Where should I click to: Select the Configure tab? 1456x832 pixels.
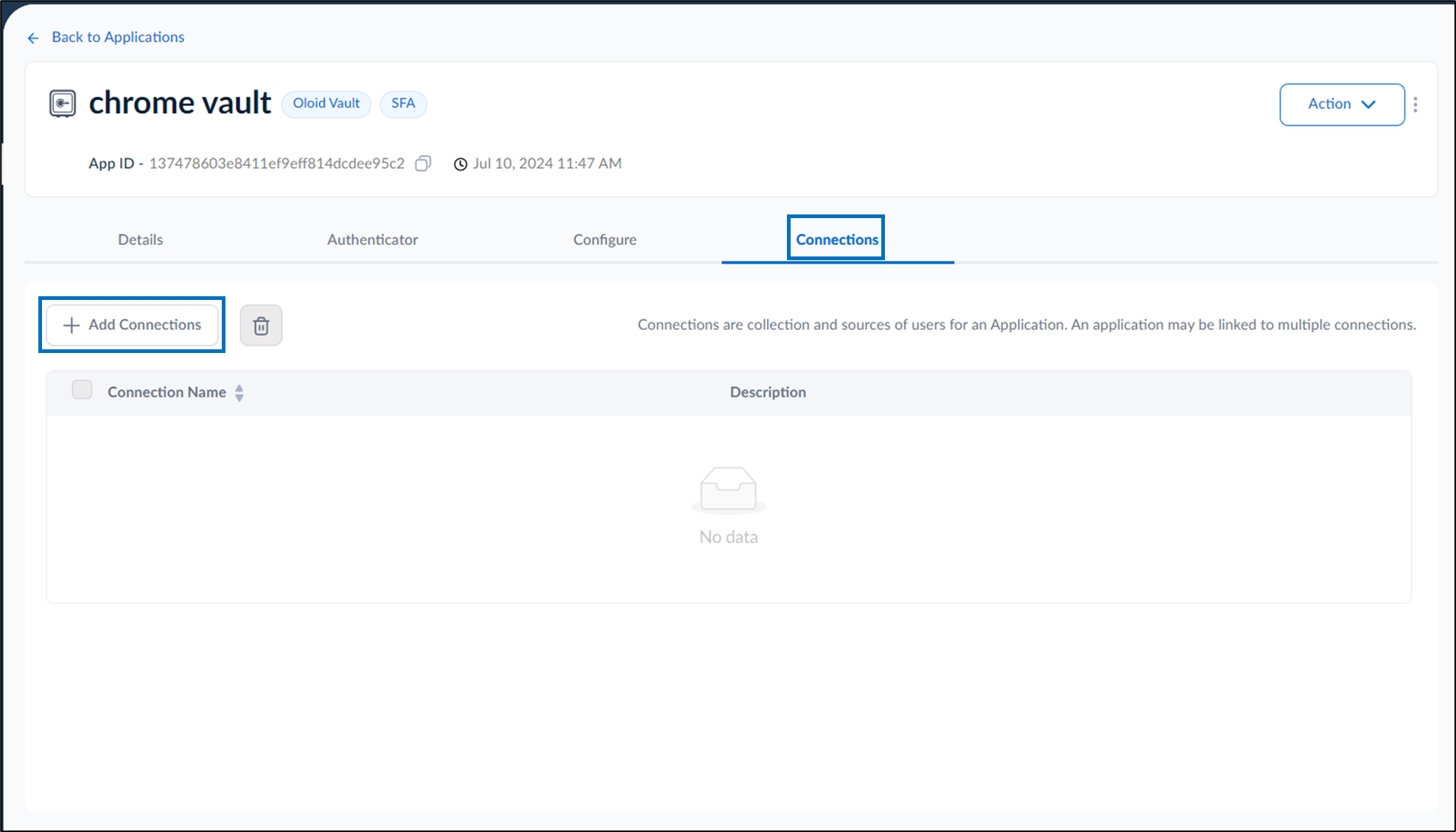605,240
